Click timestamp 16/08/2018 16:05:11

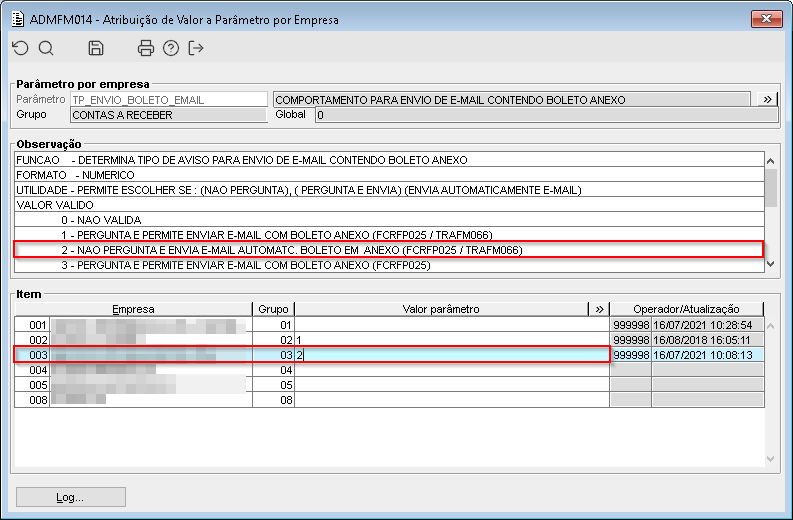pyautogui.click(x=707, y=340)
